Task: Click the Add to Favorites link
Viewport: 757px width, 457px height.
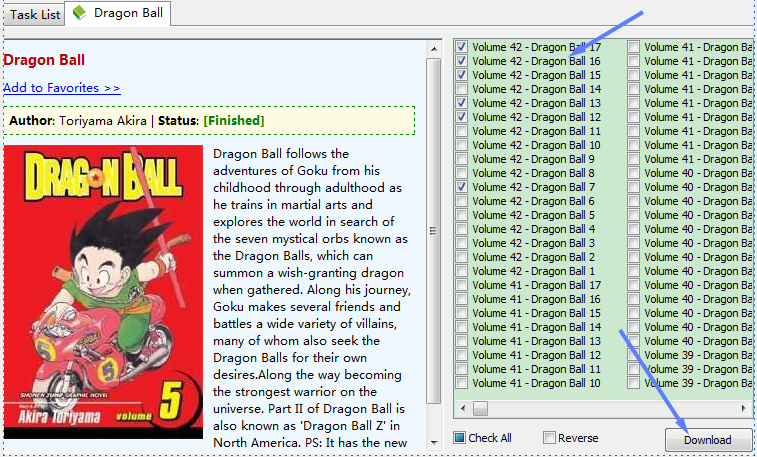Action: pos(62,88)
